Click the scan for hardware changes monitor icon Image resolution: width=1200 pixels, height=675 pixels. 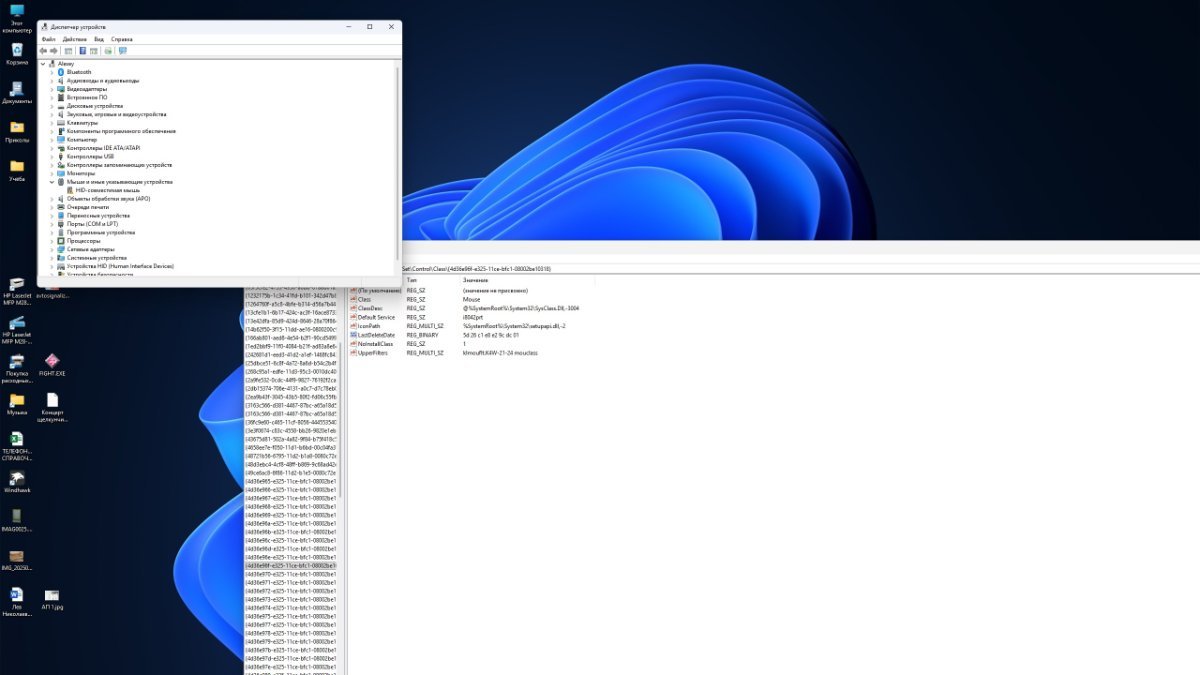point(122,50)
